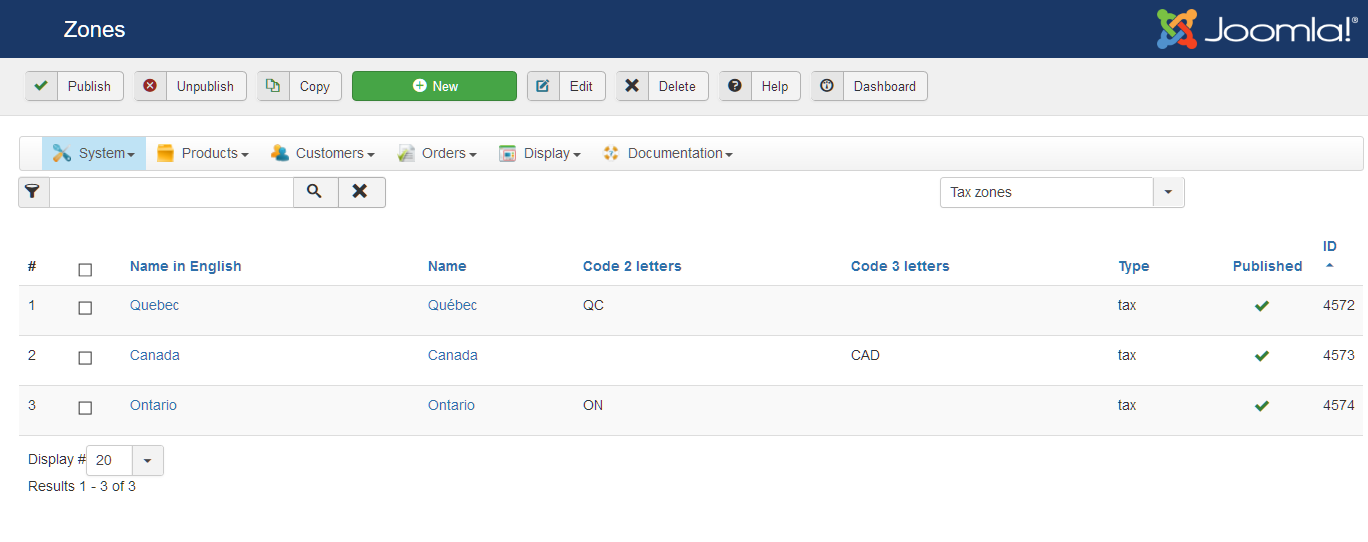Click the green New button
The image size is (1368, 542).
point(434,86)
